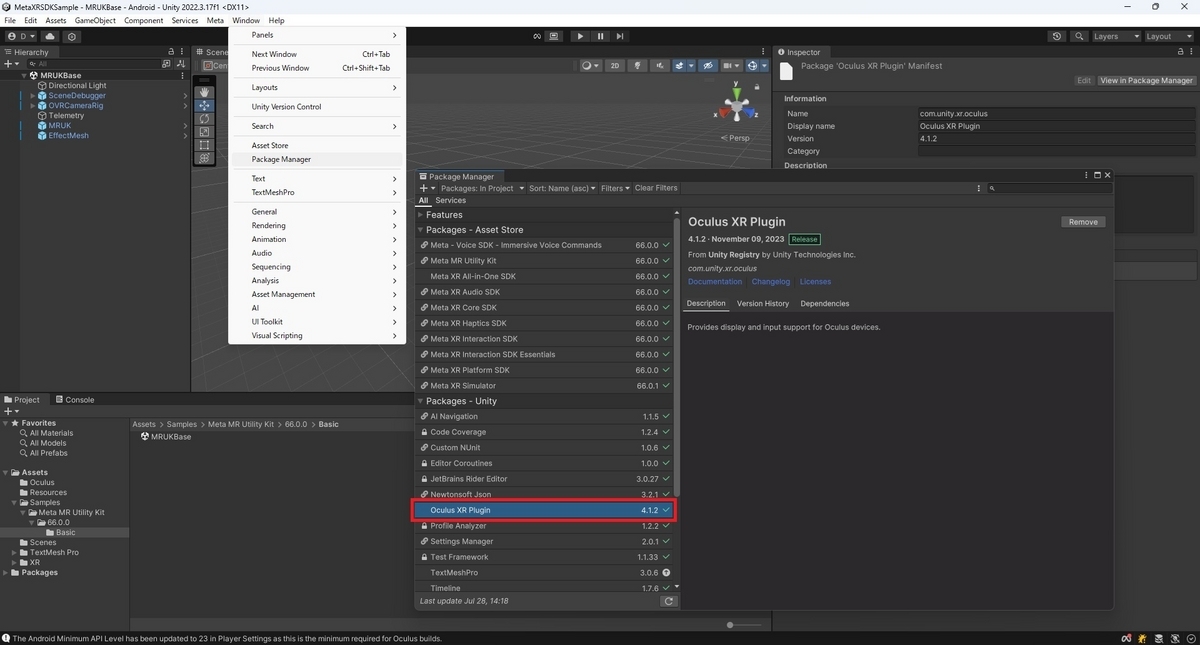Click the Hierarchy add (+) dropdown
1200x645 pixels.
coord(12,63)
